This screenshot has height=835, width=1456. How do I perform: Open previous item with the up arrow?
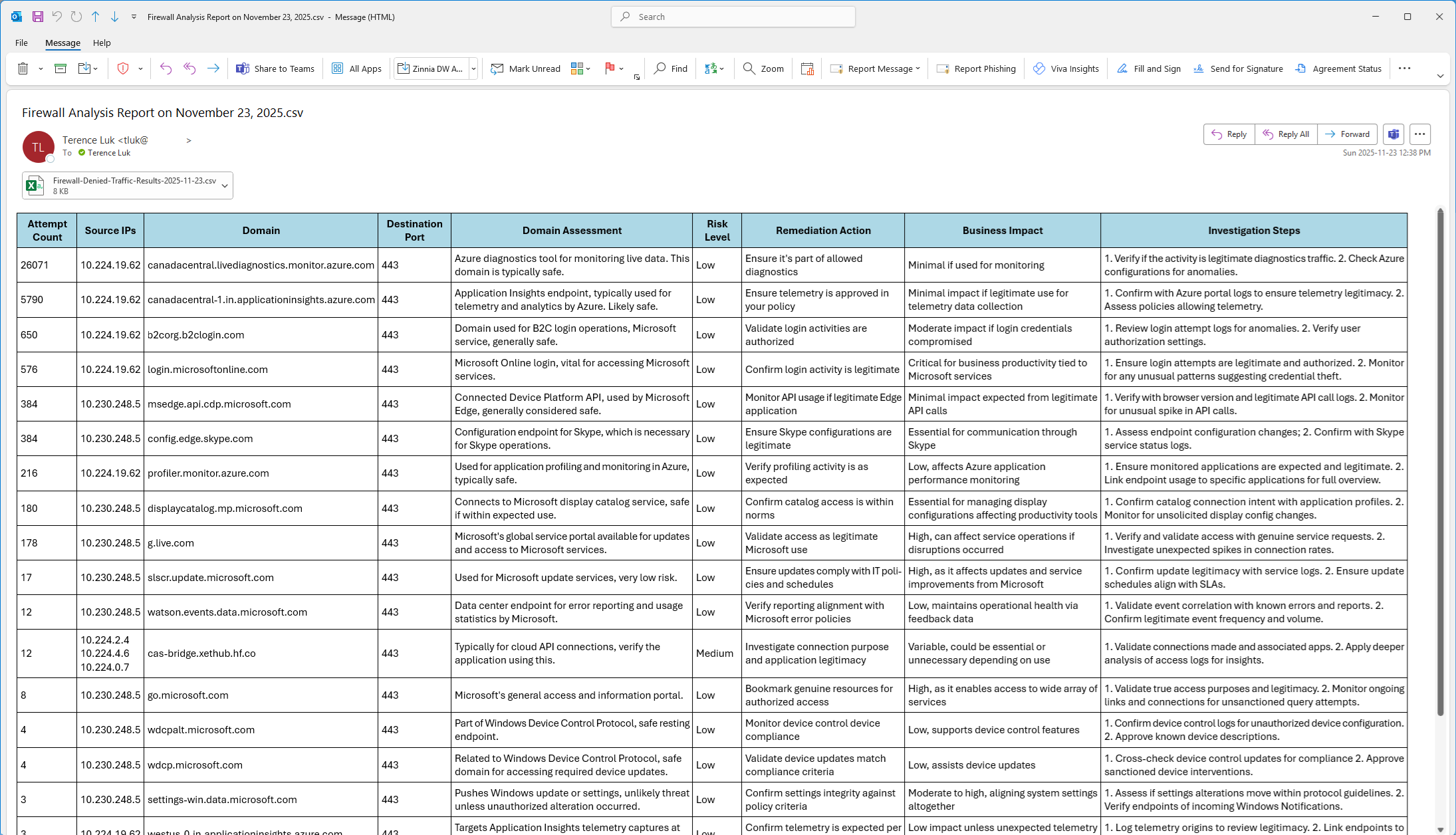(95, 17)
